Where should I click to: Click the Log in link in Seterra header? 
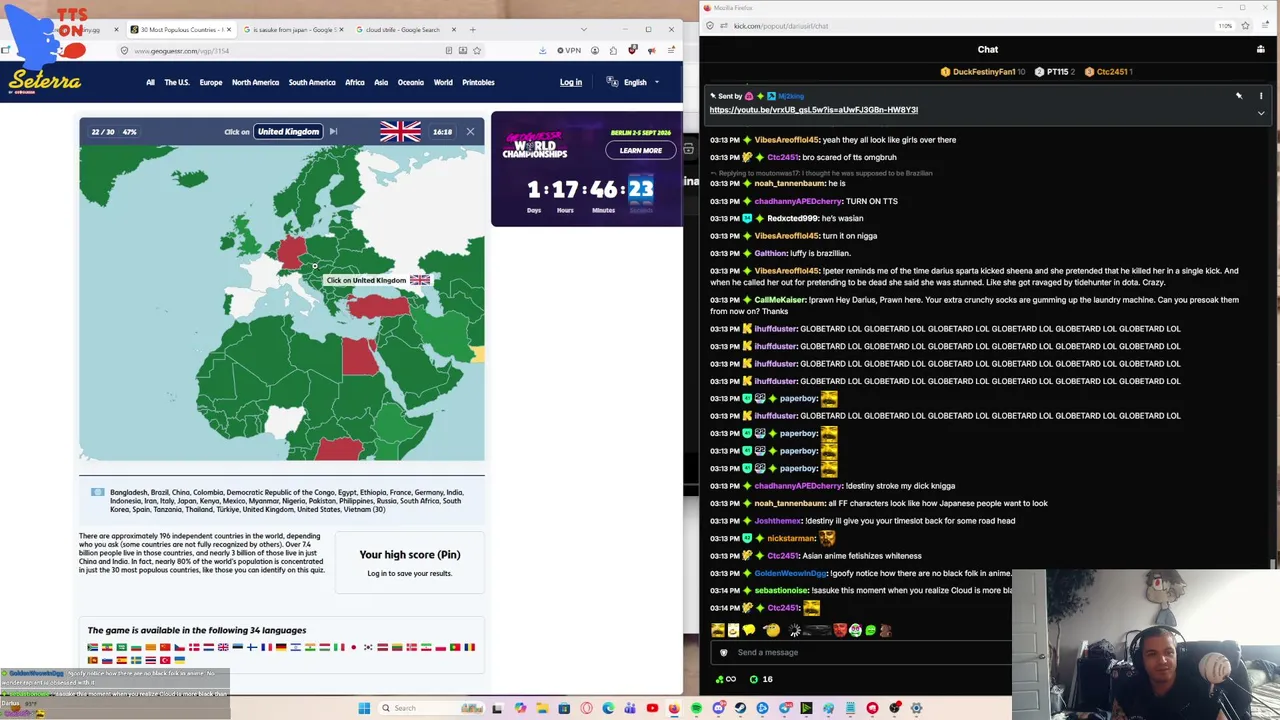click(571, 82)
